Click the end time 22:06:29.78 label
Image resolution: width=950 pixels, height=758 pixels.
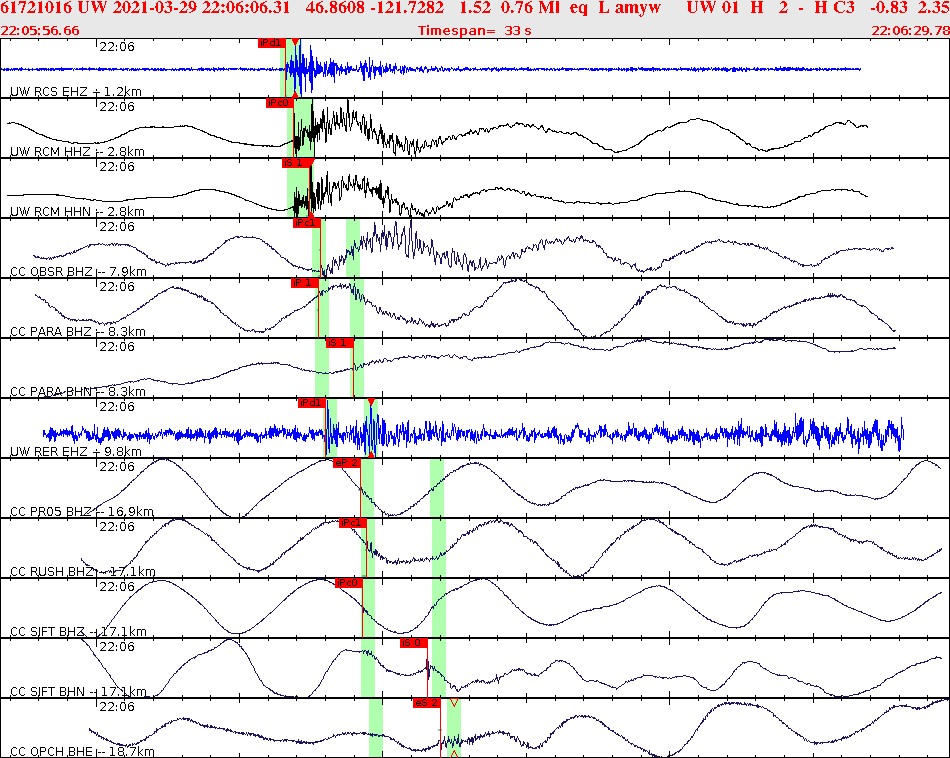tap(911, 30)
